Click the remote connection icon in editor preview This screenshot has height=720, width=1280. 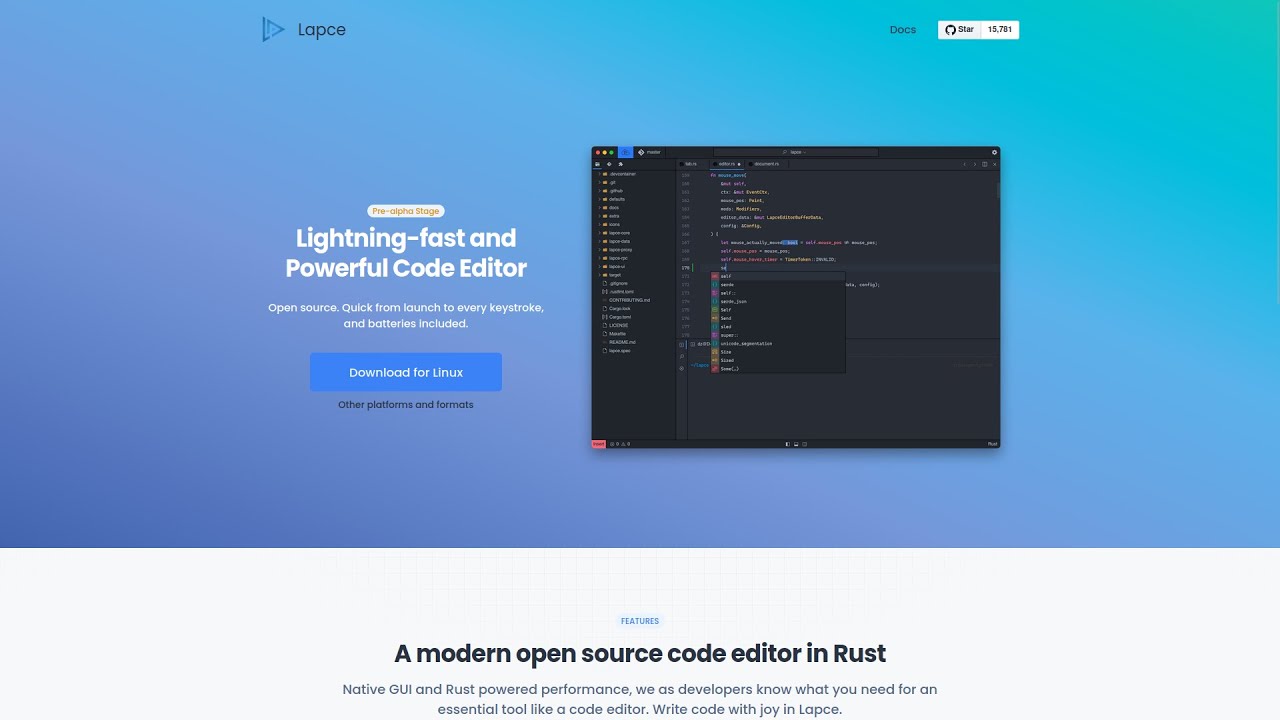625,152
